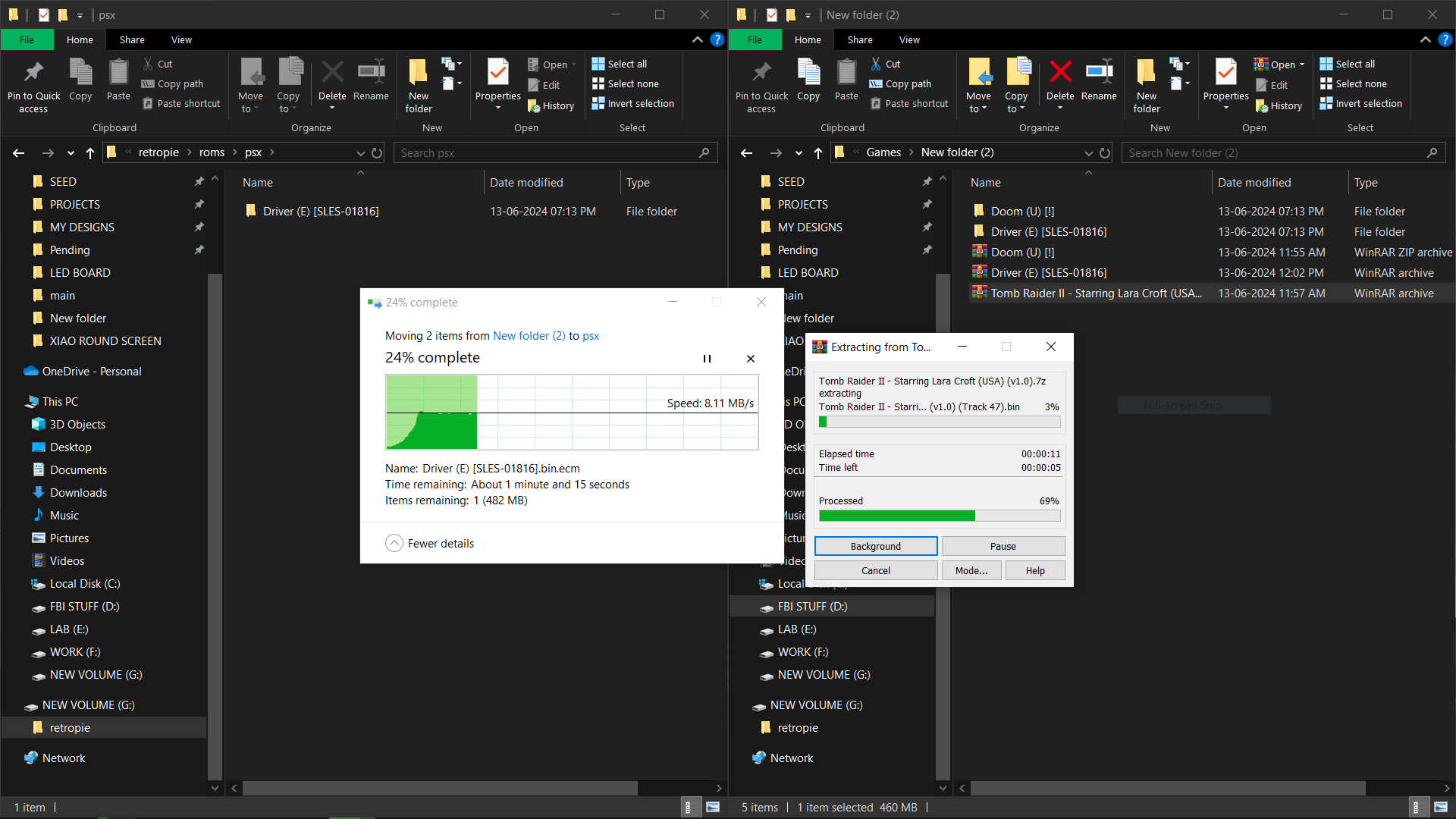Click psx destination link in move dialog
Screen dimensions: 1456x819
(591, 336)
